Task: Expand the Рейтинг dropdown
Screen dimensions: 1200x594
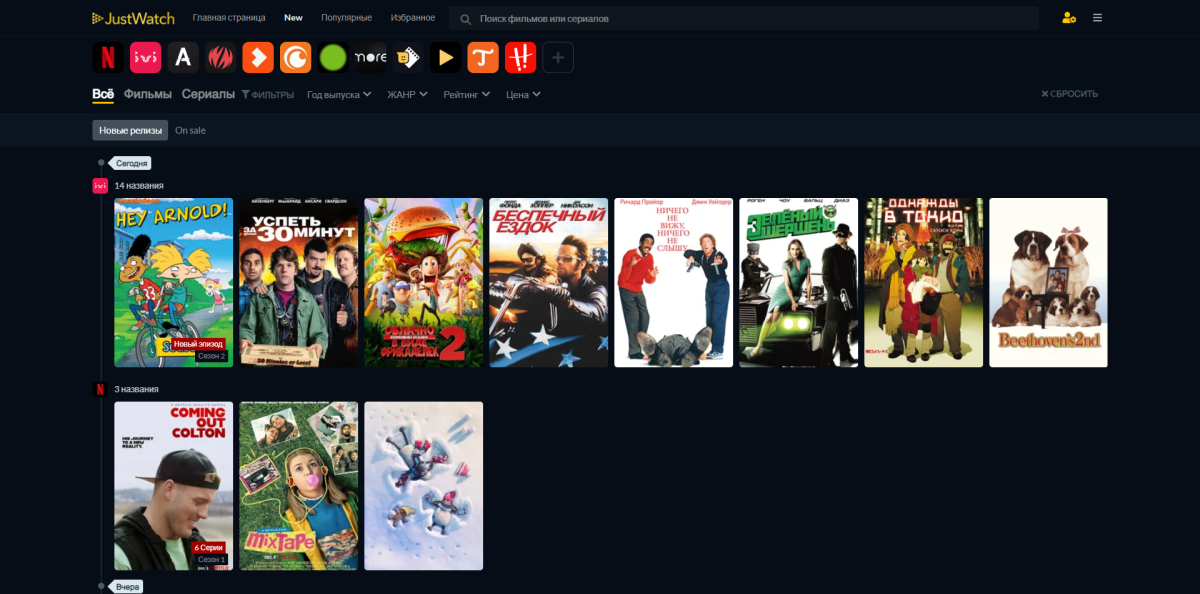Action: [467, 95]
